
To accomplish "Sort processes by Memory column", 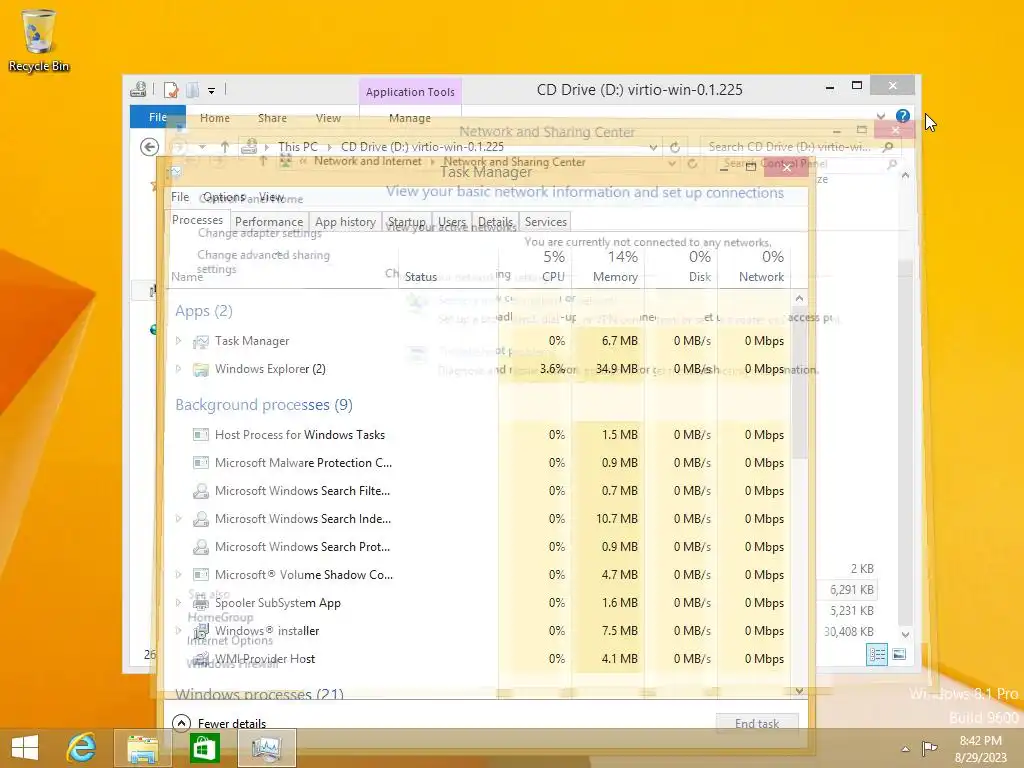I will (609, 266).
